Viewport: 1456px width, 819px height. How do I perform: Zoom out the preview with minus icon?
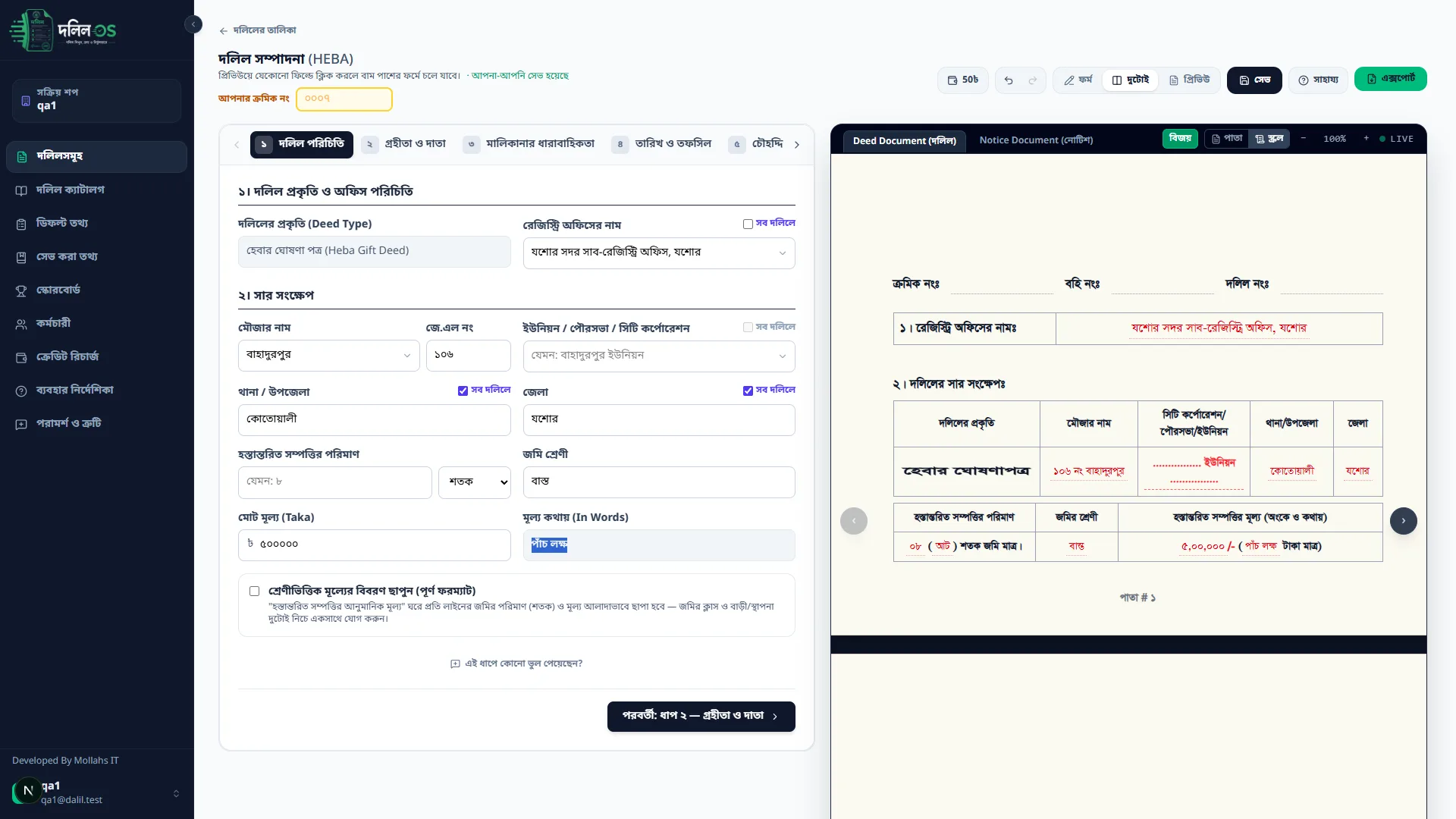click(1304, 139)
